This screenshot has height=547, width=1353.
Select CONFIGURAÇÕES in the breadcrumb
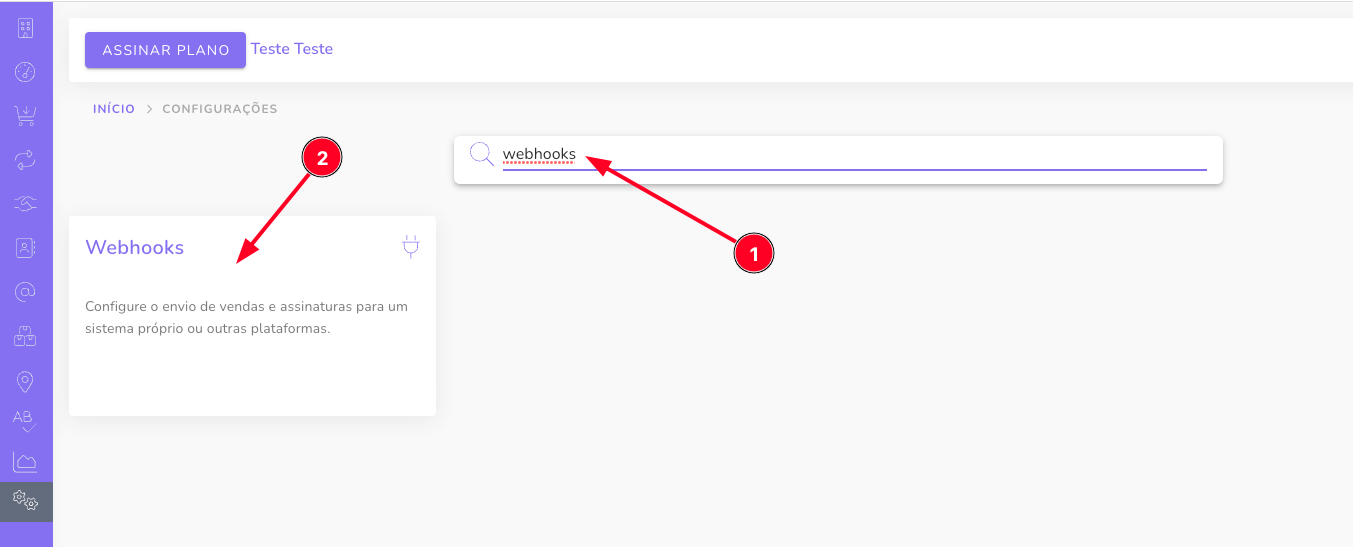[x=219, y=109]
